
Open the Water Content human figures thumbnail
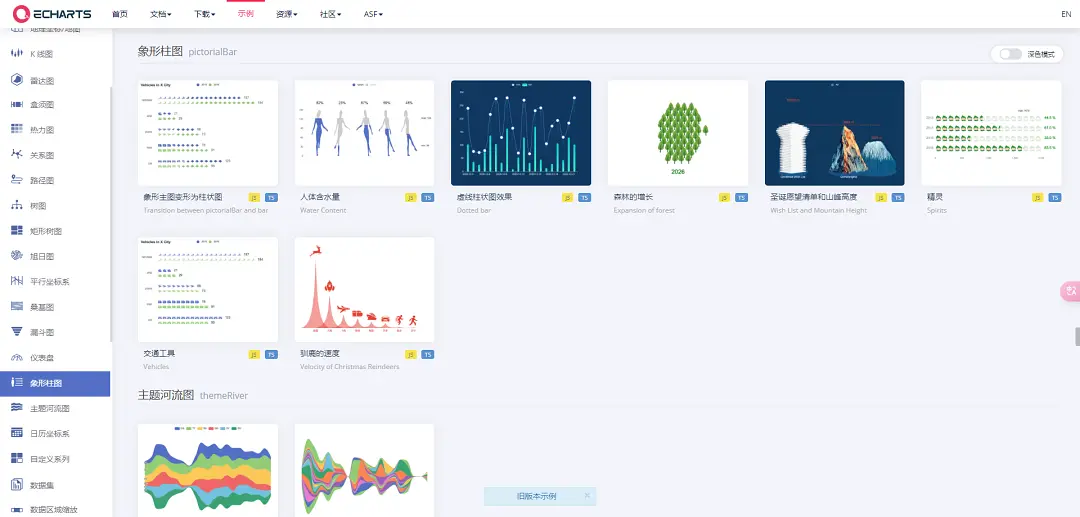(364, 133)
